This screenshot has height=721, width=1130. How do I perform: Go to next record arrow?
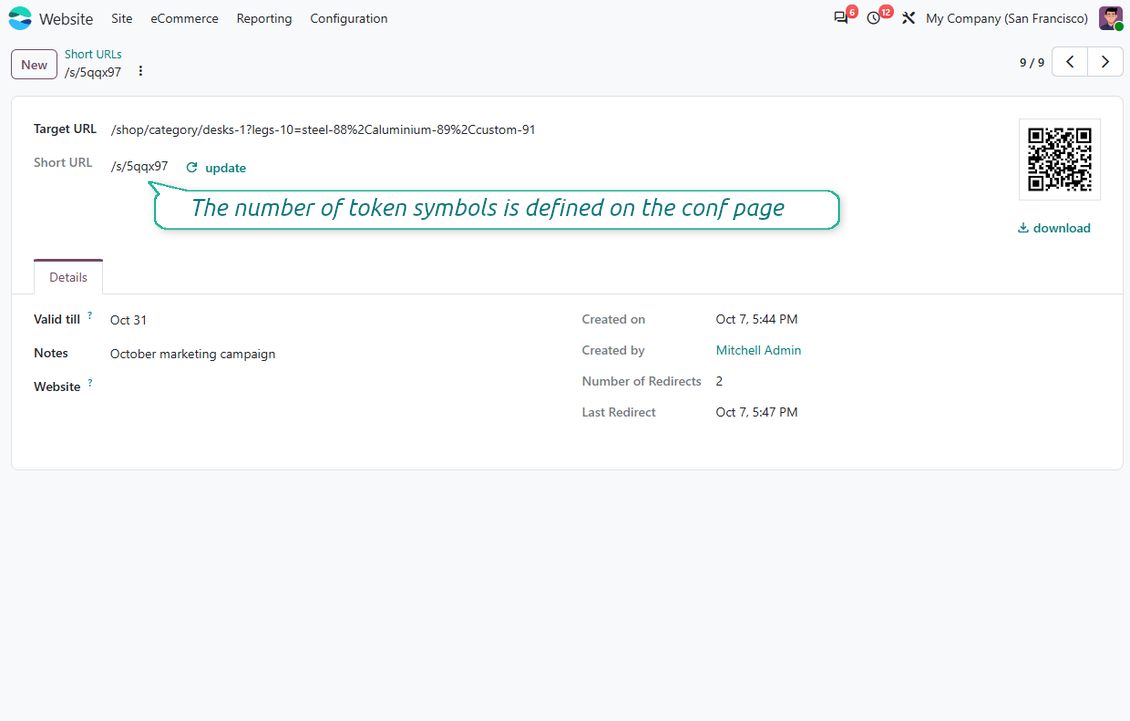1105,62
